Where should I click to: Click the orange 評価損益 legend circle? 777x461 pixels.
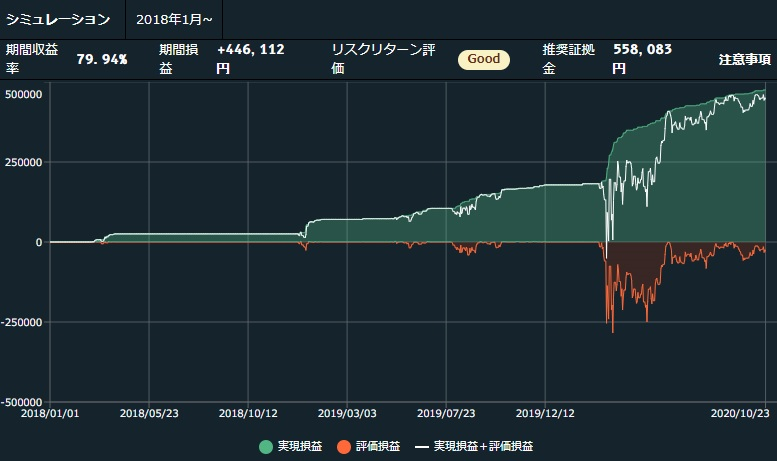[345, 446]
